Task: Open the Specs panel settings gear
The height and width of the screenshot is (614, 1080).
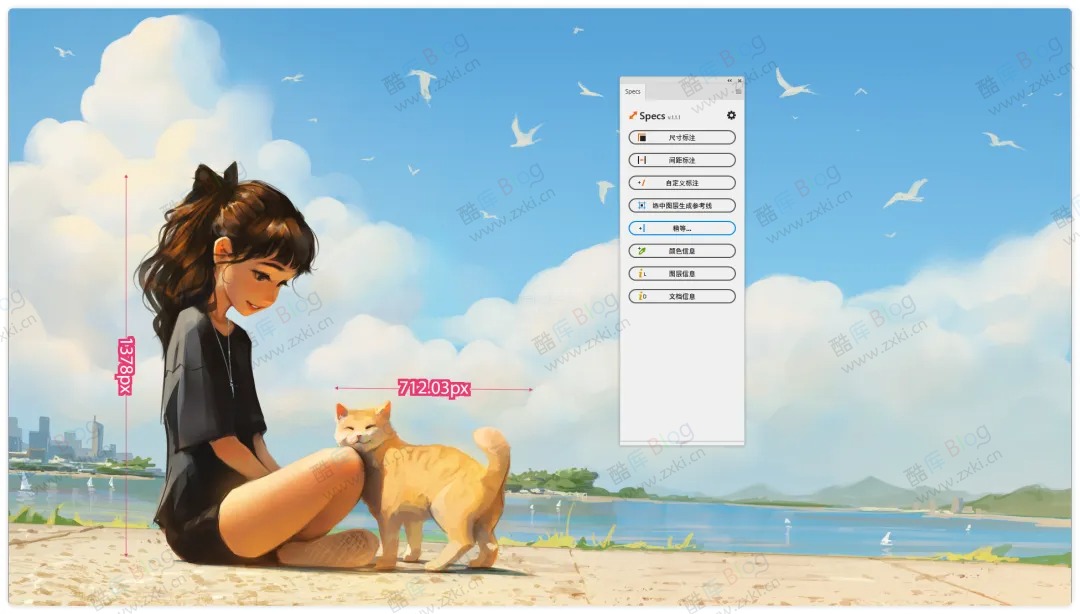Action: [730, 115]
